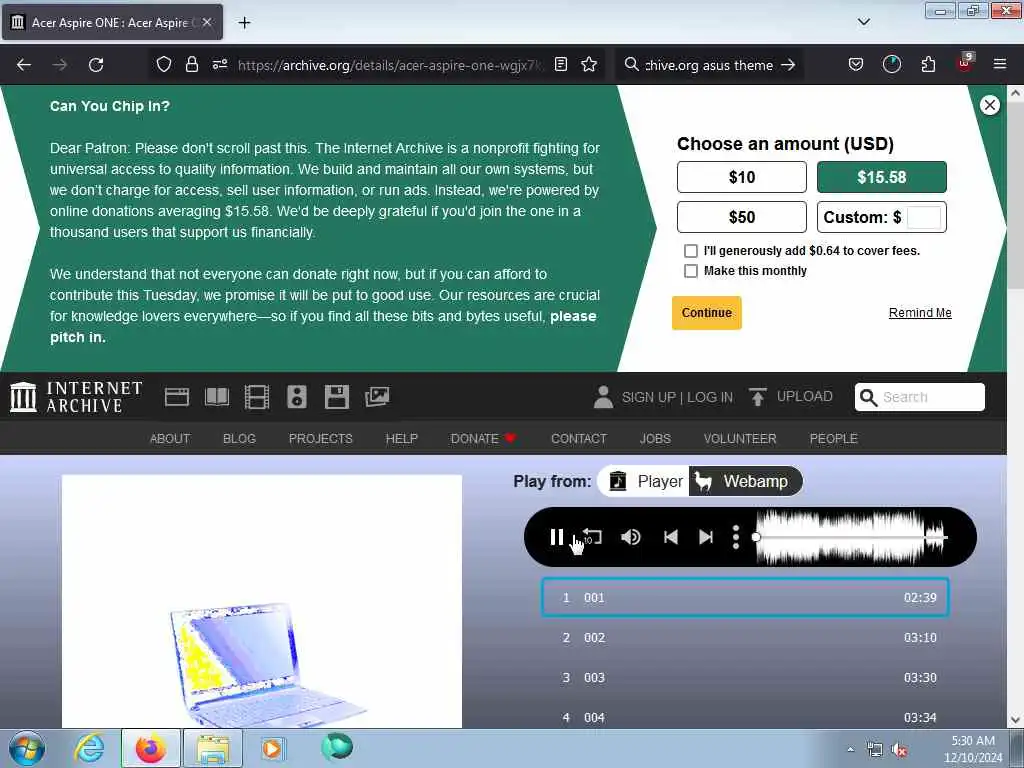Skip to the previous track
Screen dimensions: 1024x768
pyautogui.click(x=671, y=537)
